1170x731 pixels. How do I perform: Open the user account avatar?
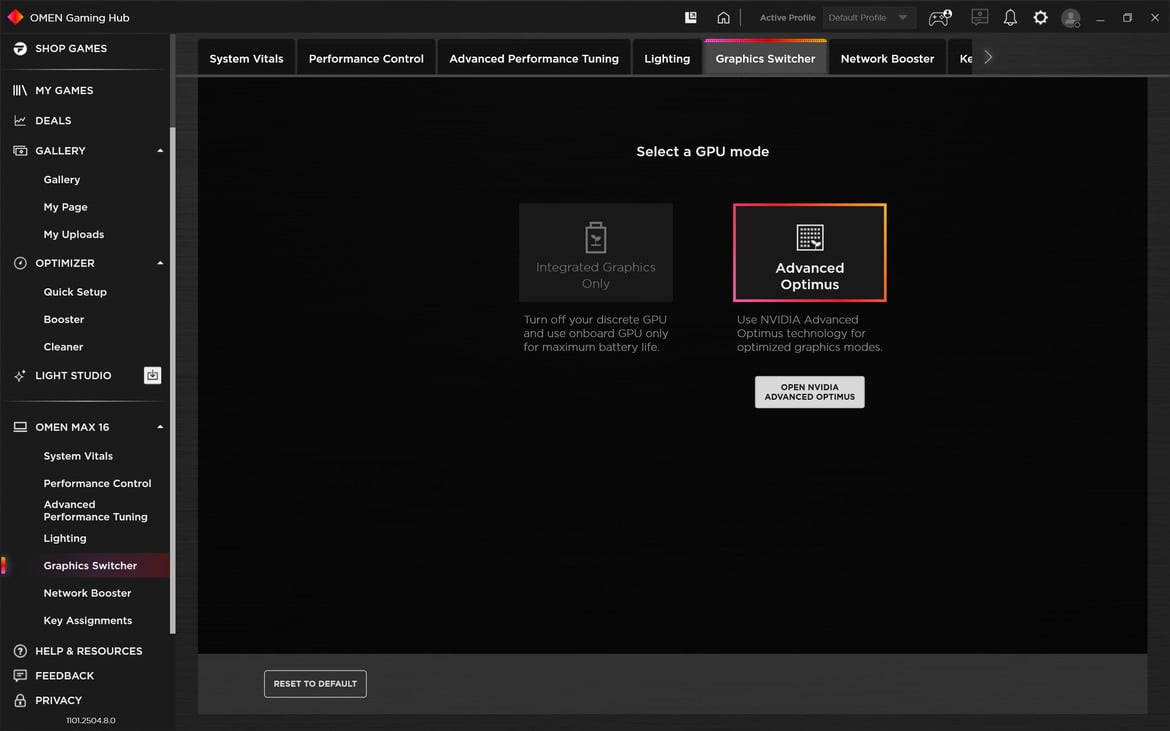1071,18
